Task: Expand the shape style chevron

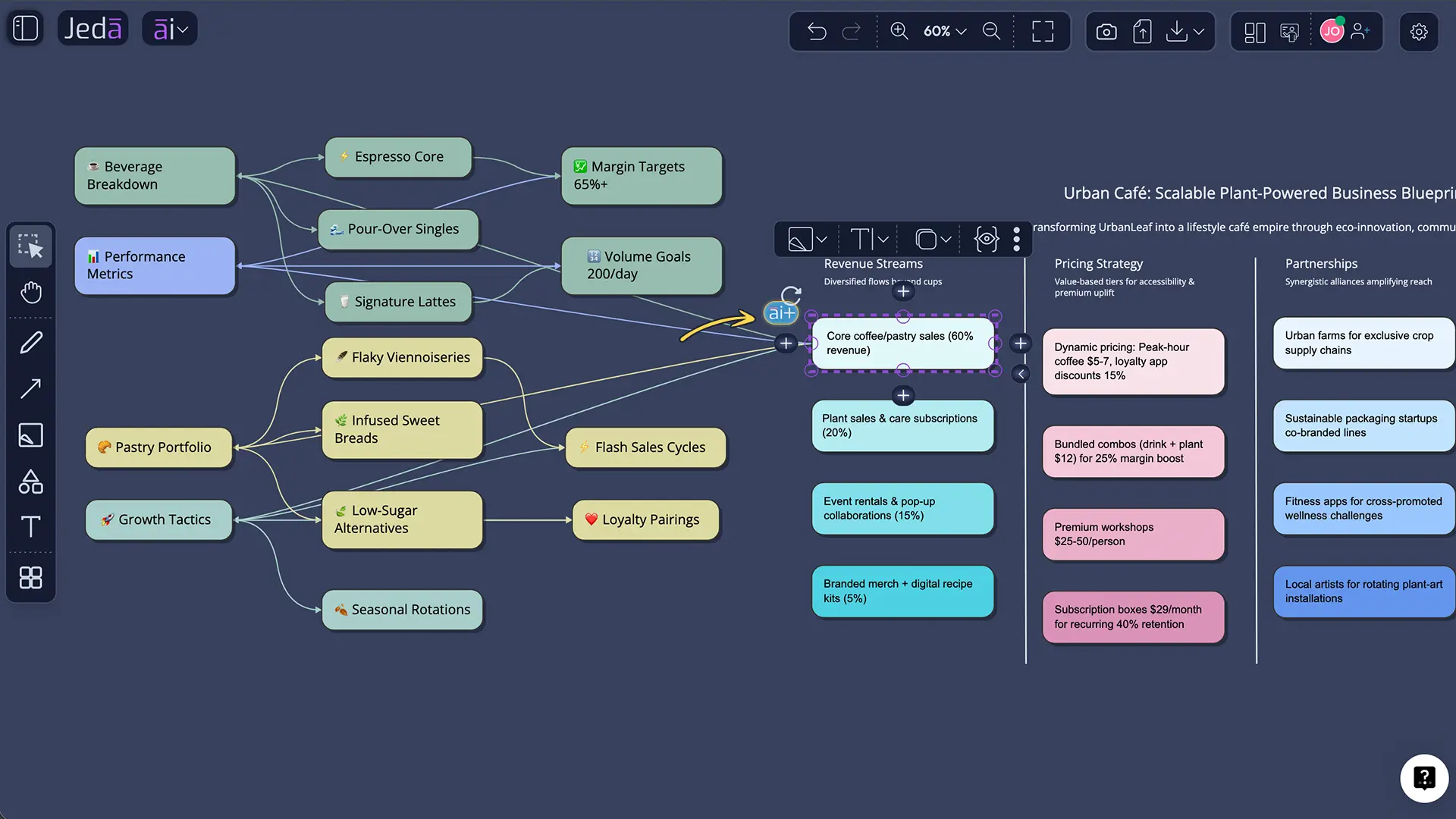Action: (x=946, y=240)
